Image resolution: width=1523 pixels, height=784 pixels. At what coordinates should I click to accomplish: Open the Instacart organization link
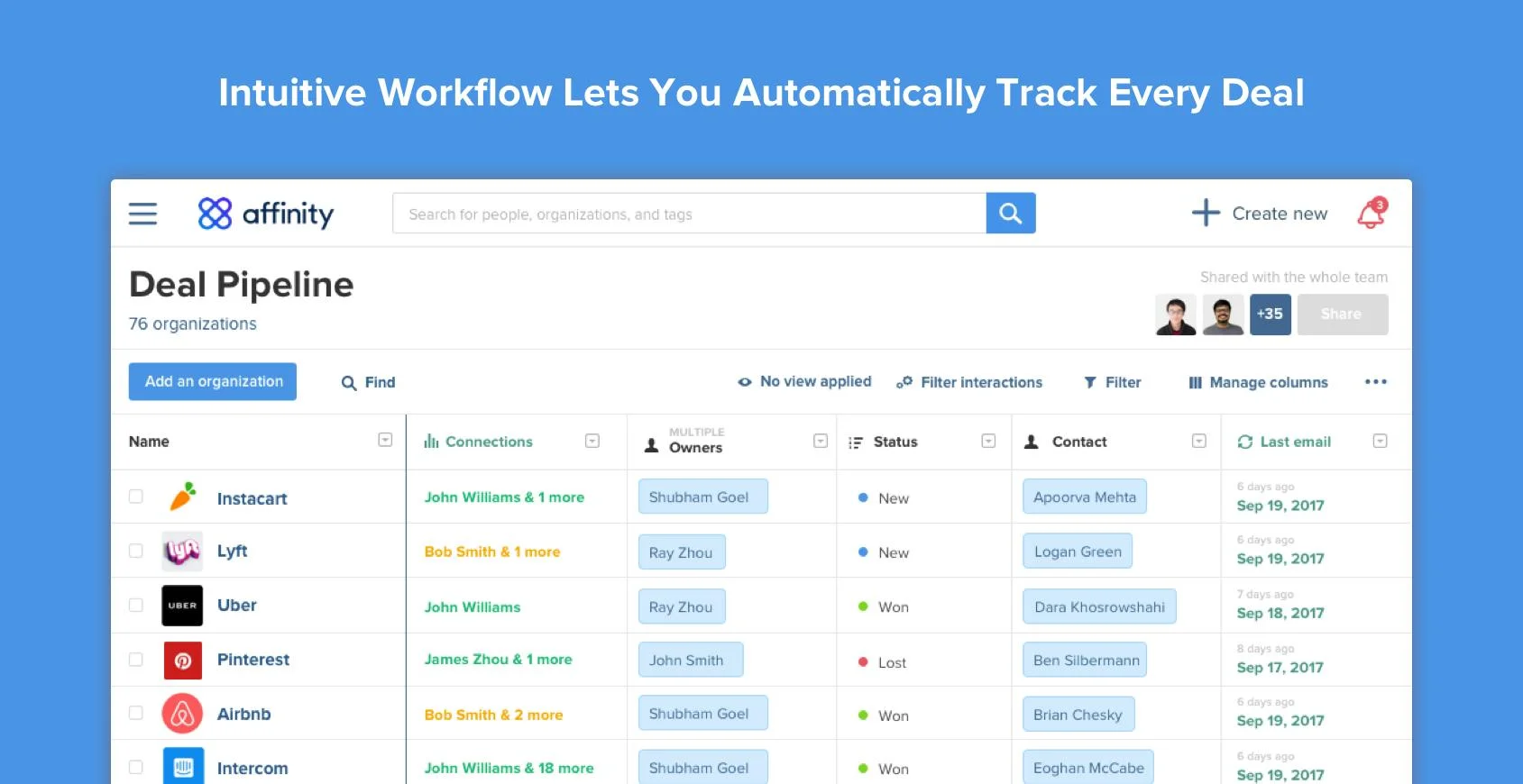[252, 498]
